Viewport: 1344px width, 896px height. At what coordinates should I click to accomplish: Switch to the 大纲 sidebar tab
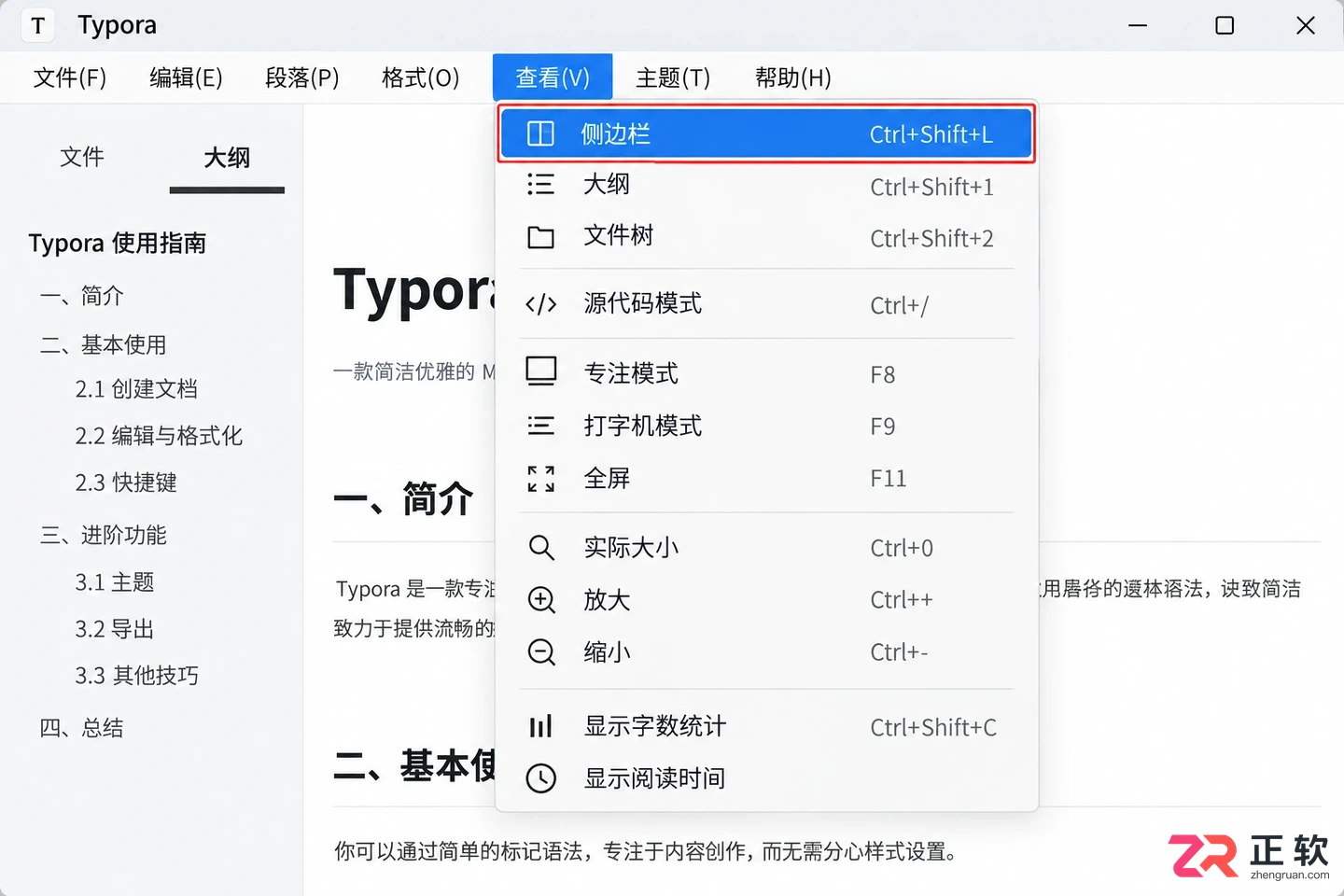227,158
